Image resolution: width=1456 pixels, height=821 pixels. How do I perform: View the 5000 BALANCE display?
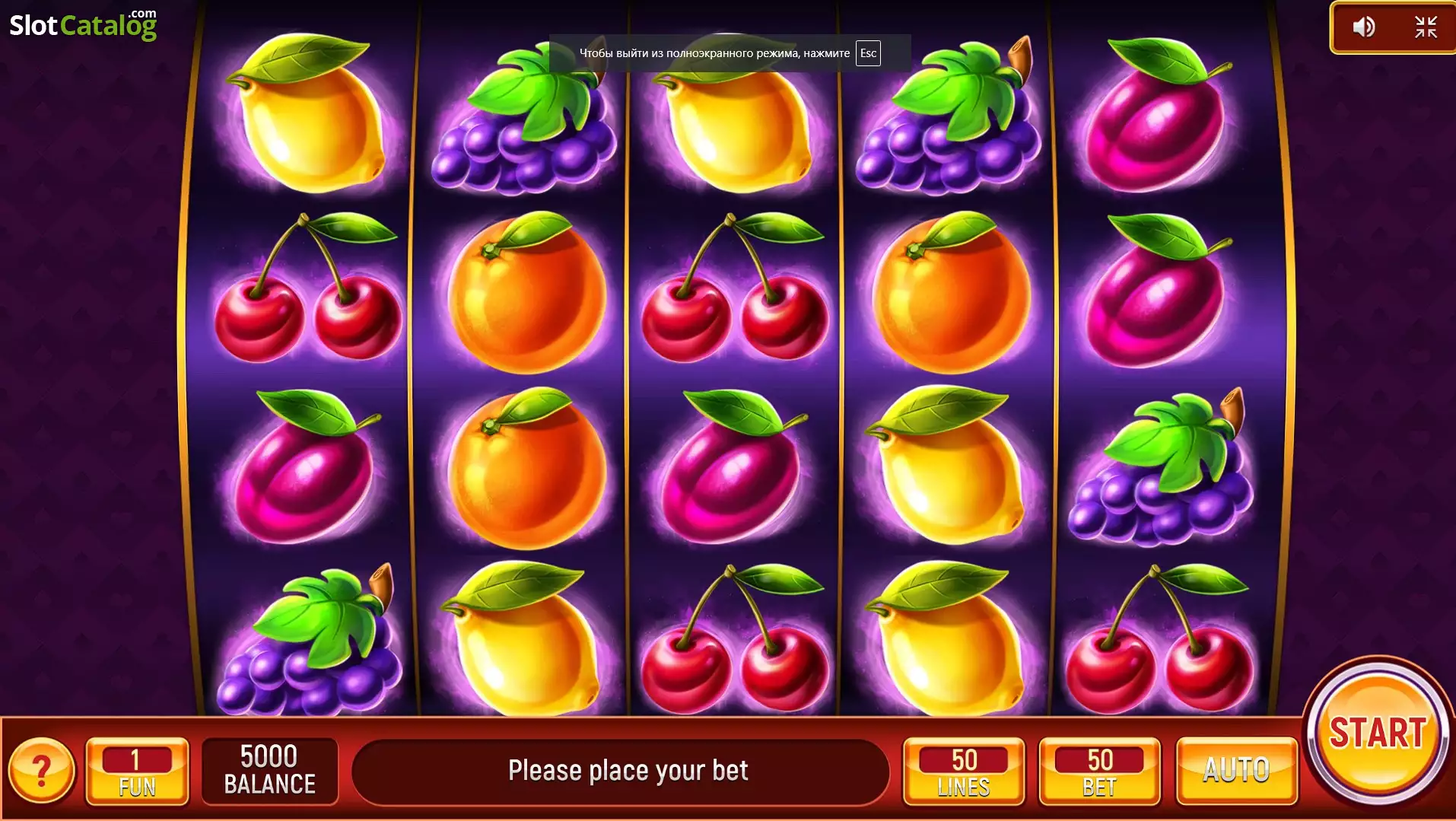pyautogui.click(x=269, y=770)
